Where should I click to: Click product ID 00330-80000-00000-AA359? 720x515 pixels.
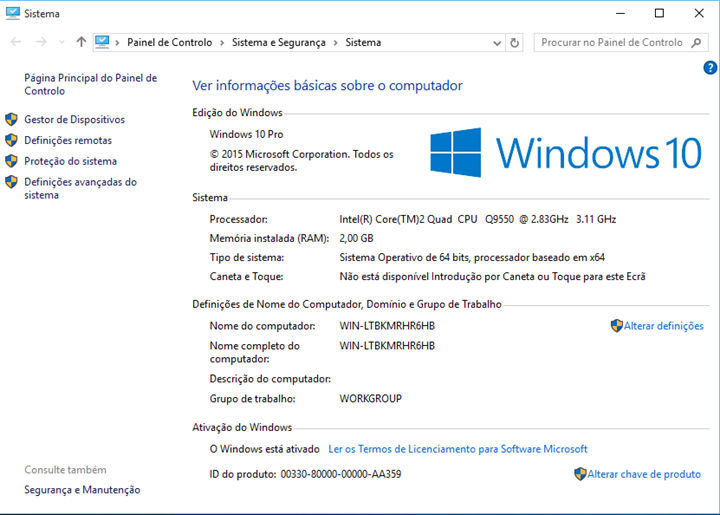pos(341,474)
